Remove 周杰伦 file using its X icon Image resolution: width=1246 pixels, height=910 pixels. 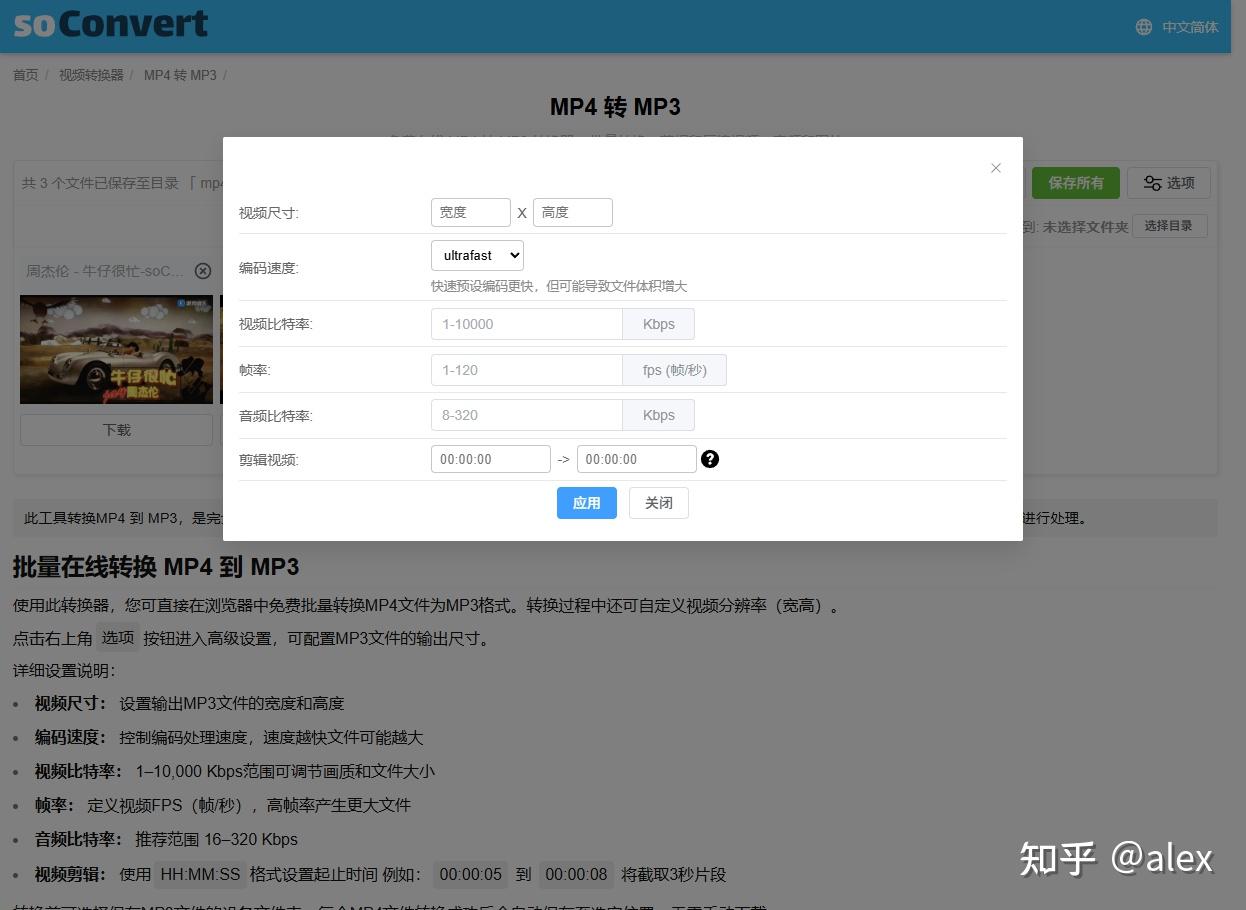click(x=203, y=270)
